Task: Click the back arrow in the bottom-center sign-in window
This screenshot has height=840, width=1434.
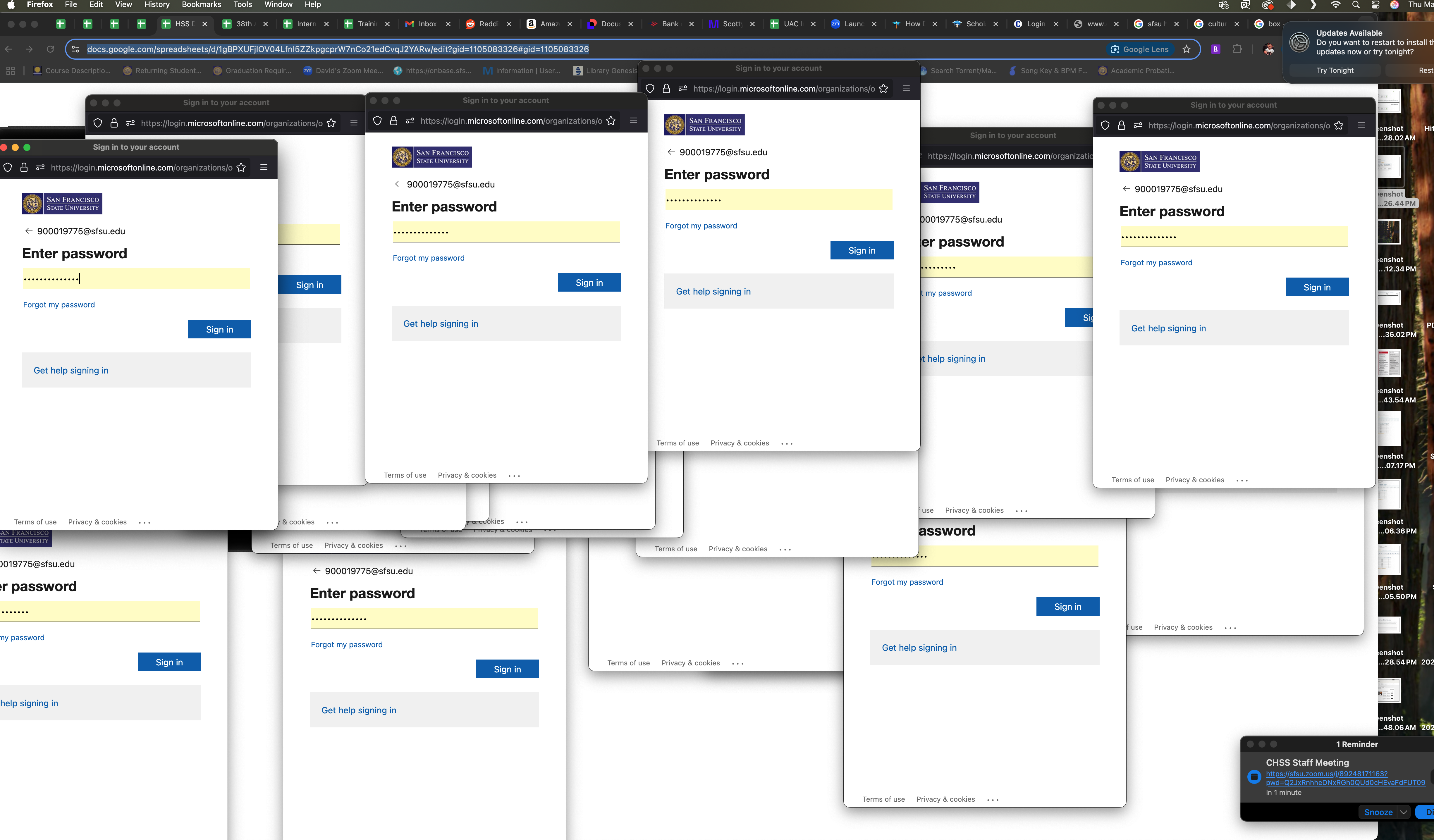Action: pos(317,571)
